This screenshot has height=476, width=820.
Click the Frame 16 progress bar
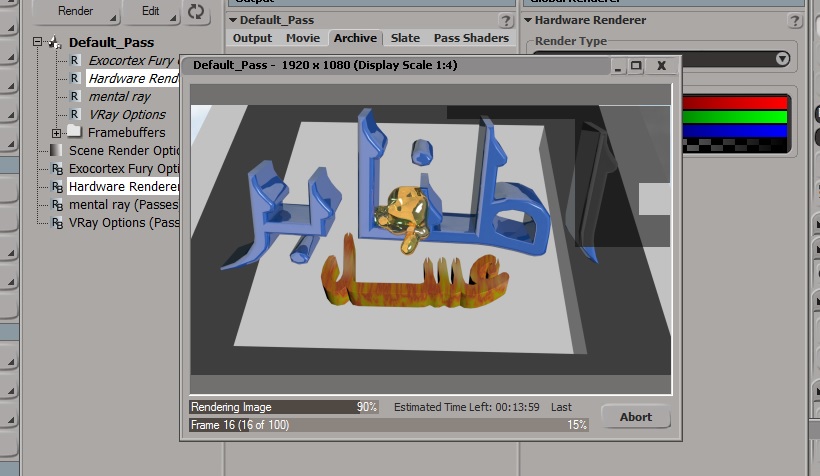coord(389,425)
